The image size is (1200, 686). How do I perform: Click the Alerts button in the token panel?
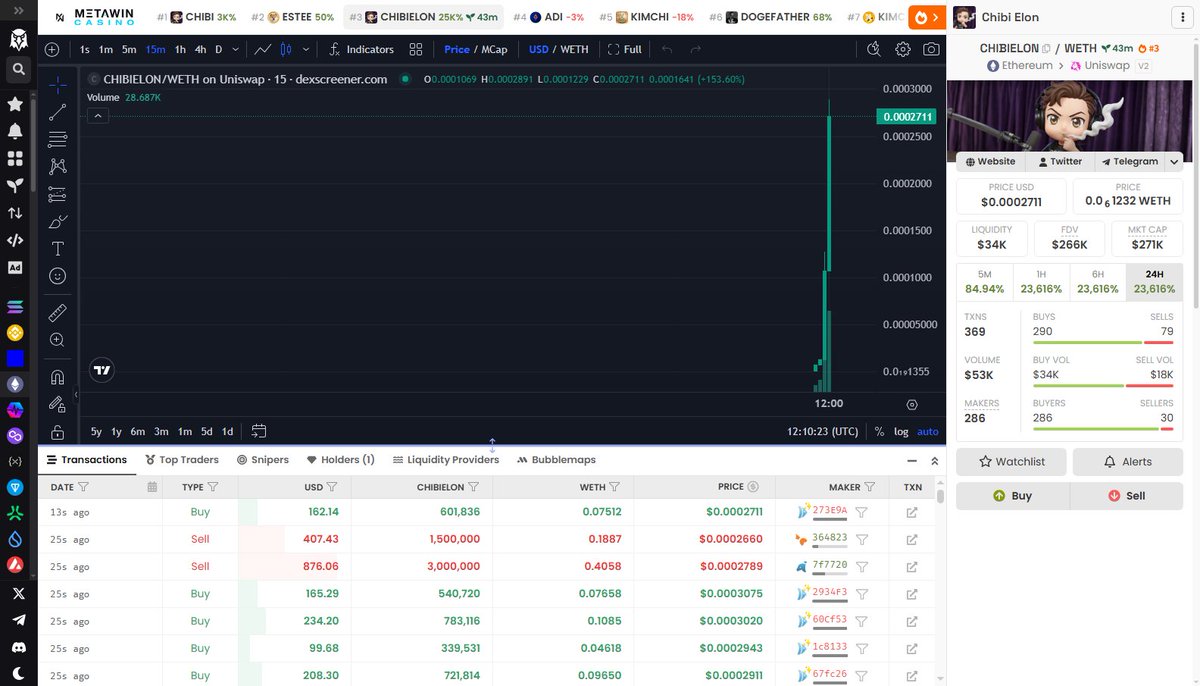(x=1128, y=462)
